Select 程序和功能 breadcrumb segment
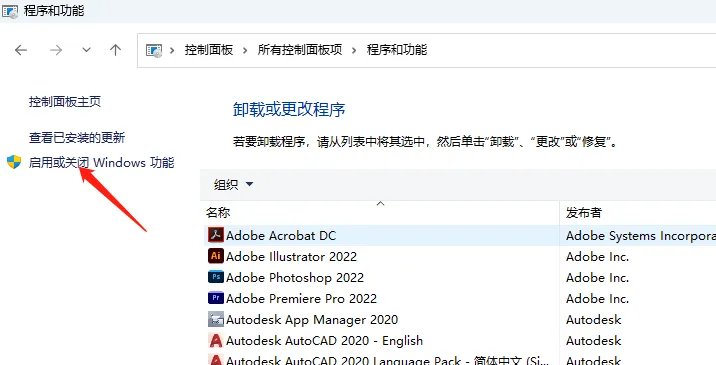The image size is (716, 365). click(x=397, y=50)
